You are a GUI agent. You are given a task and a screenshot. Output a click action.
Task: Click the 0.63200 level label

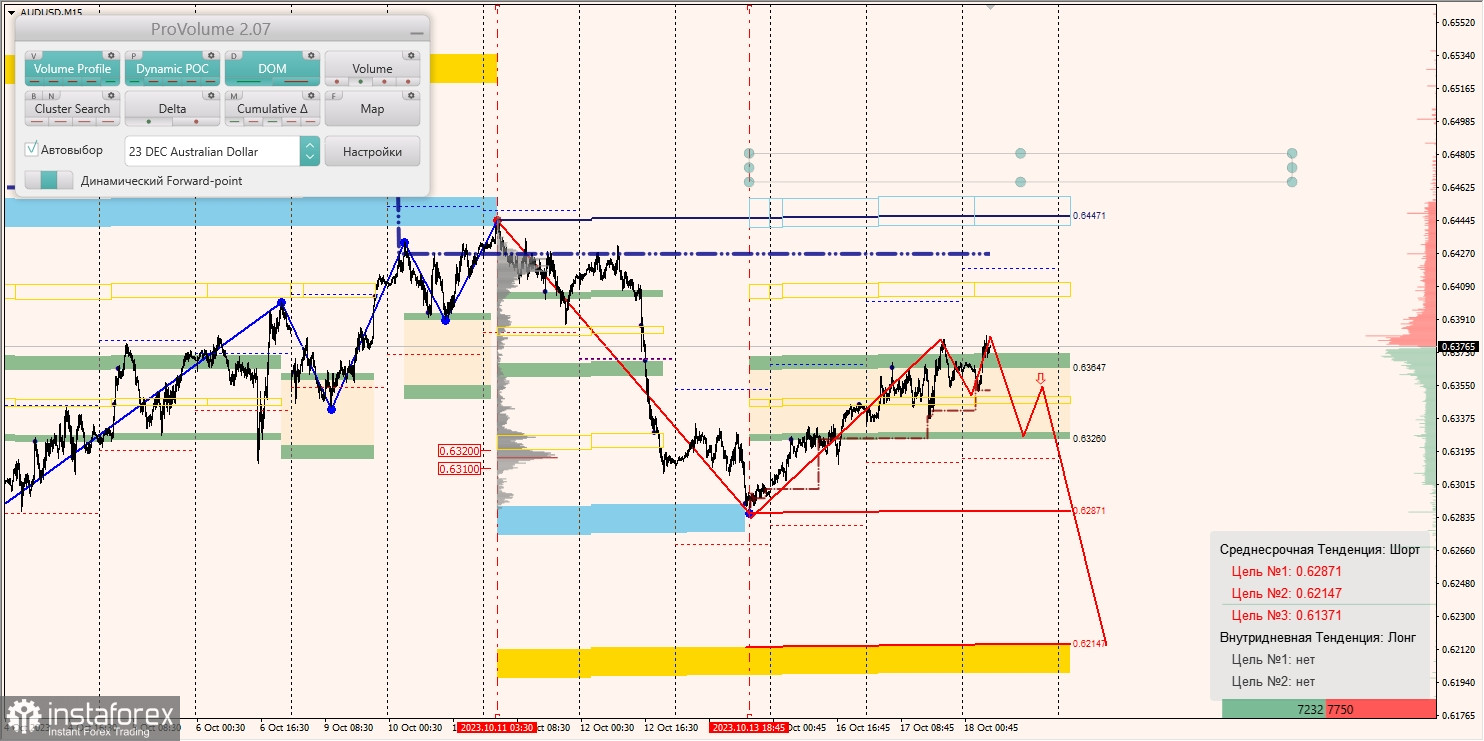(460, 451)
